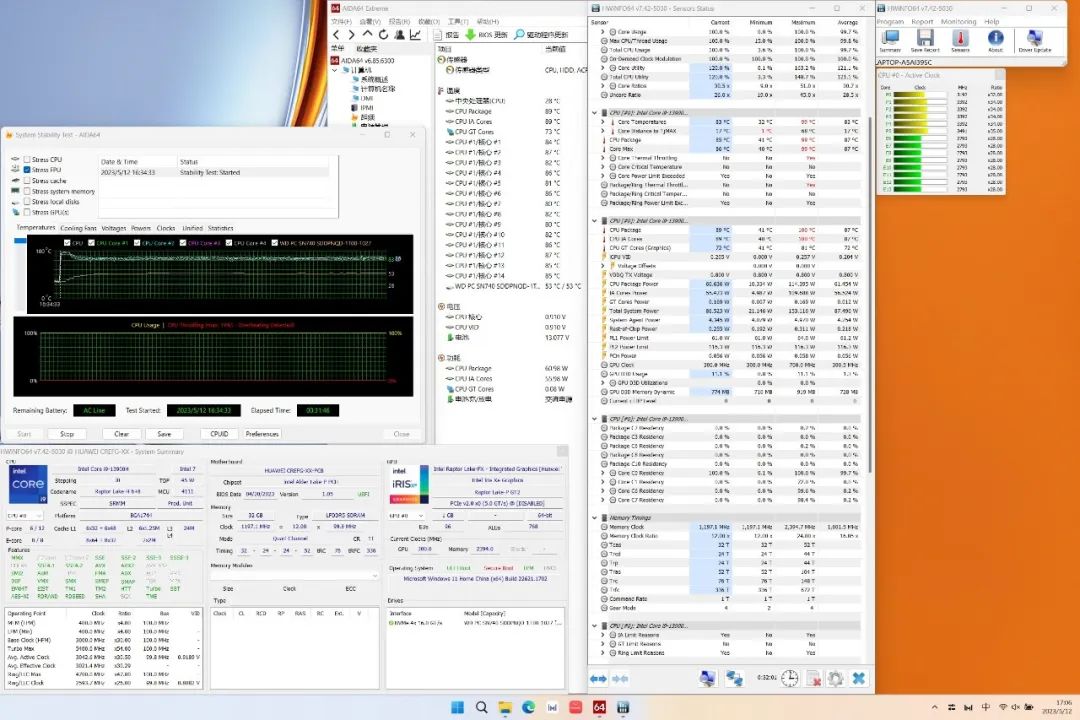1080x720 pixels.
Task: Click HWiNFO Summary monitor icon
Action: [x=890, y=38]
